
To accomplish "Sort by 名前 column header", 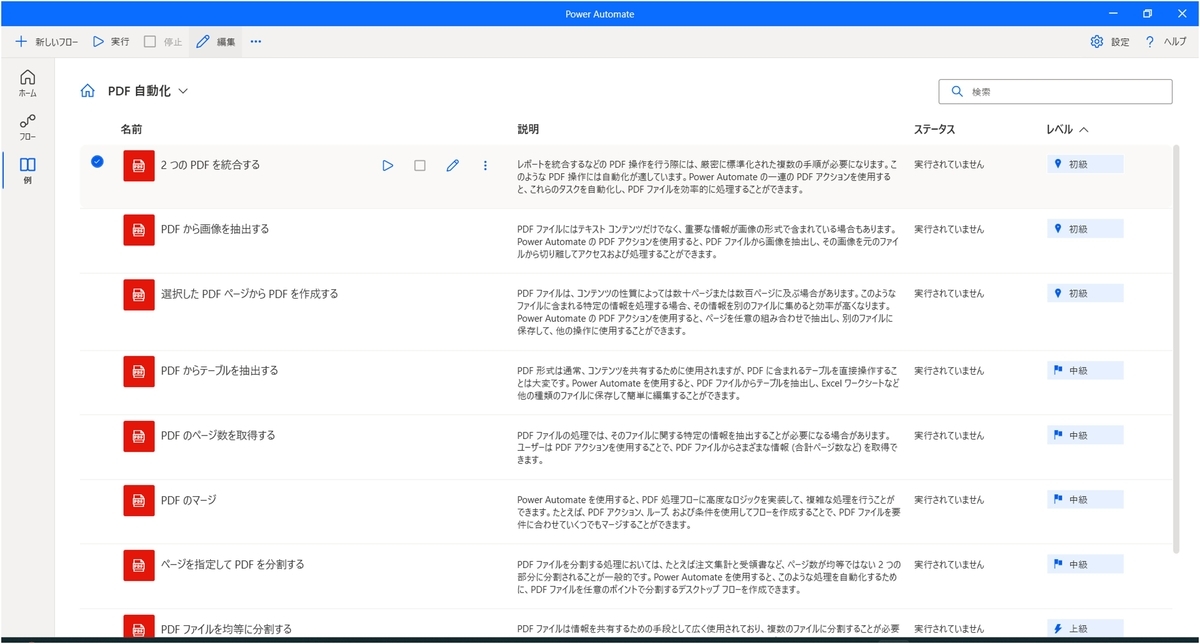I will pyautogui.click(x=132, y=130).
